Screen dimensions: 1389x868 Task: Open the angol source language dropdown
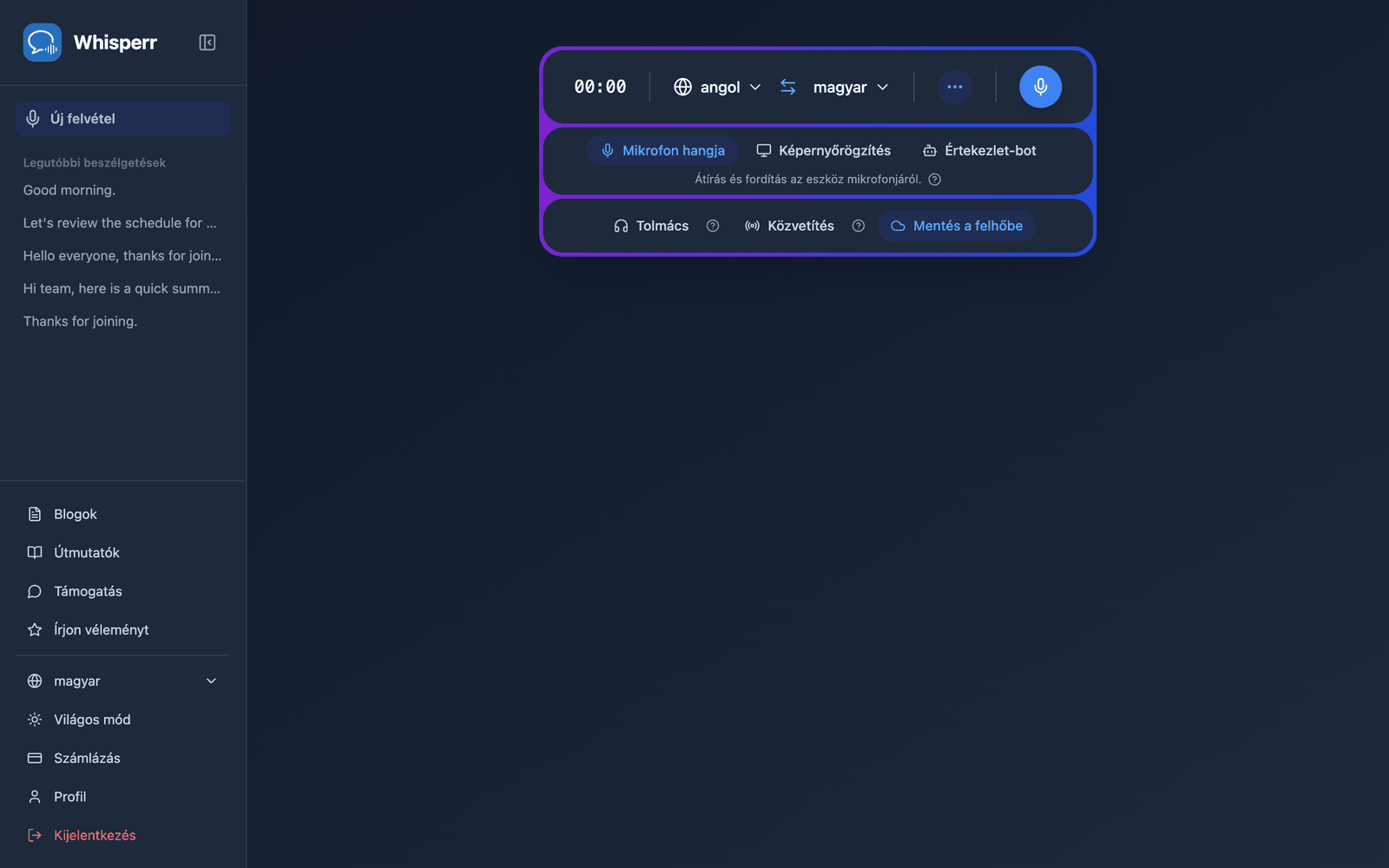coord(718,87)
